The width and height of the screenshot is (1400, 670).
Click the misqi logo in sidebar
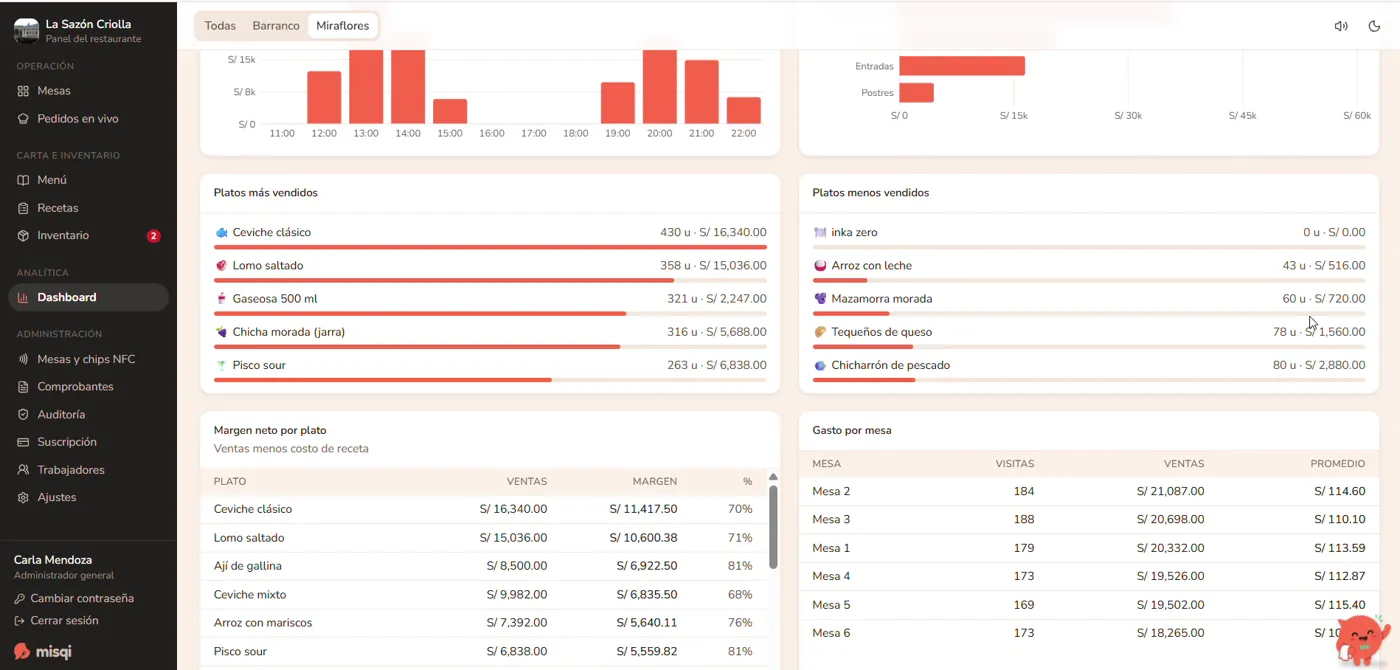43,651
